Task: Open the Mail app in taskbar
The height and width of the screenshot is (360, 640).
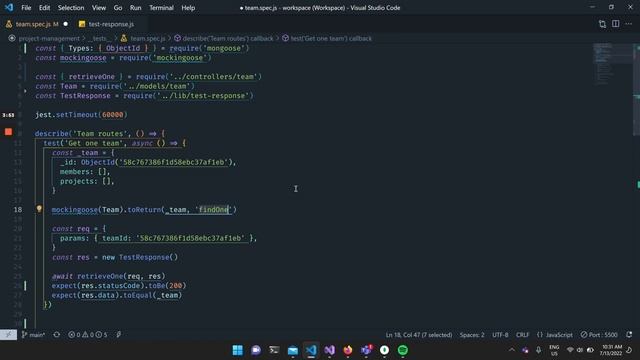Action: (293, 350)
